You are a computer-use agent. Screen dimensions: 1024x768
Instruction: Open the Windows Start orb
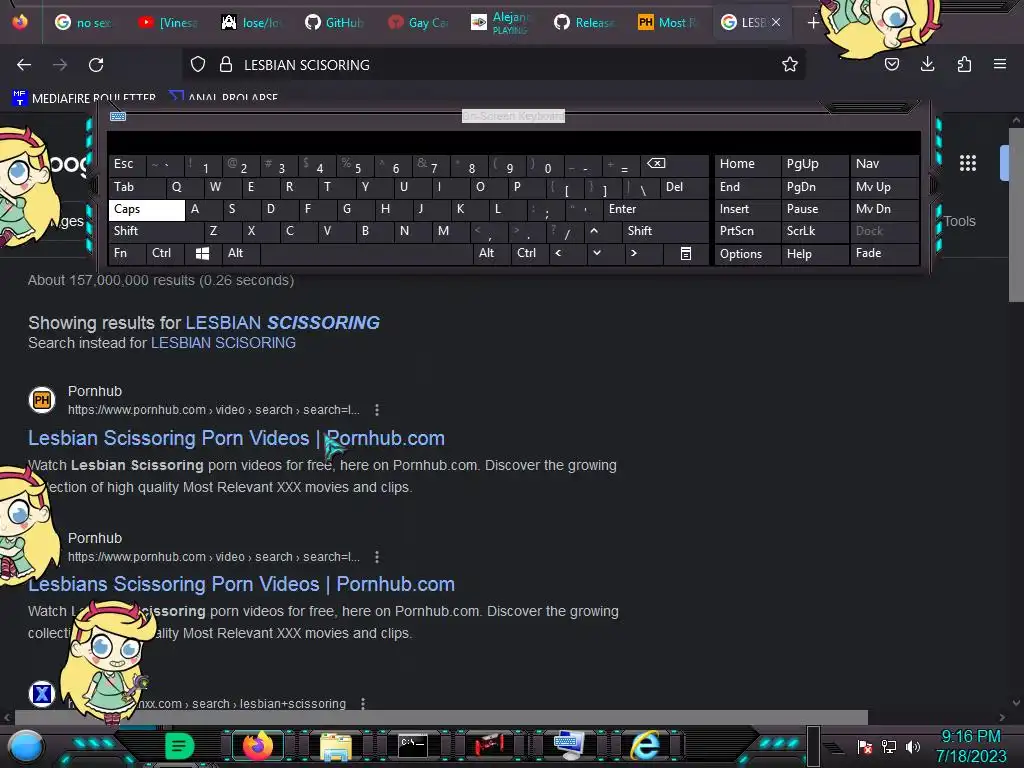25,746
